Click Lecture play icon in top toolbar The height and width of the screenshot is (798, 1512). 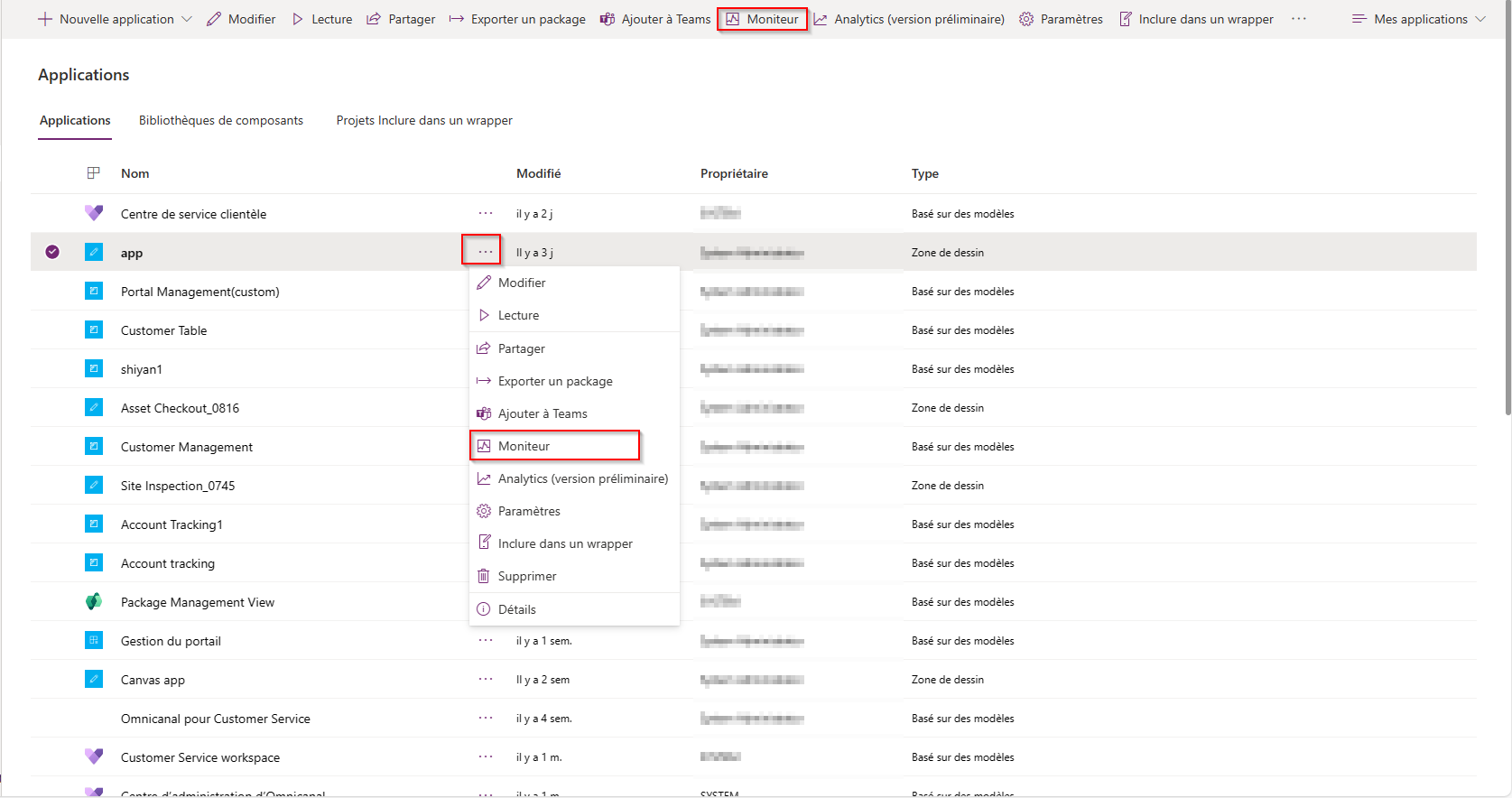[x=298, y=19]
